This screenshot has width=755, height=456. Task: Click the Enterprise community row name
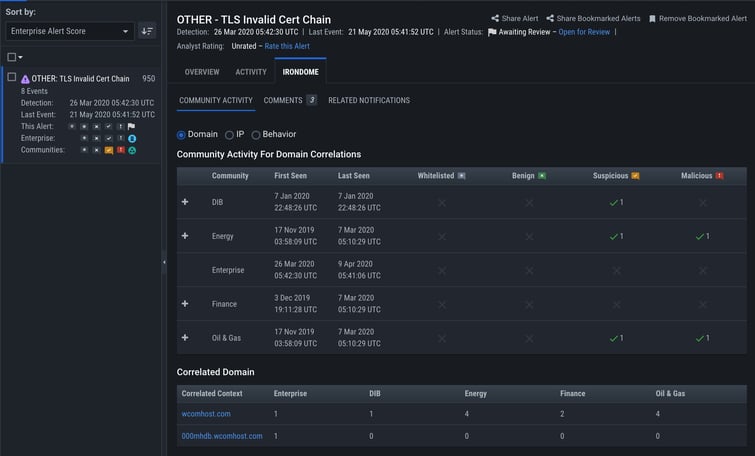tap(228, 270)
